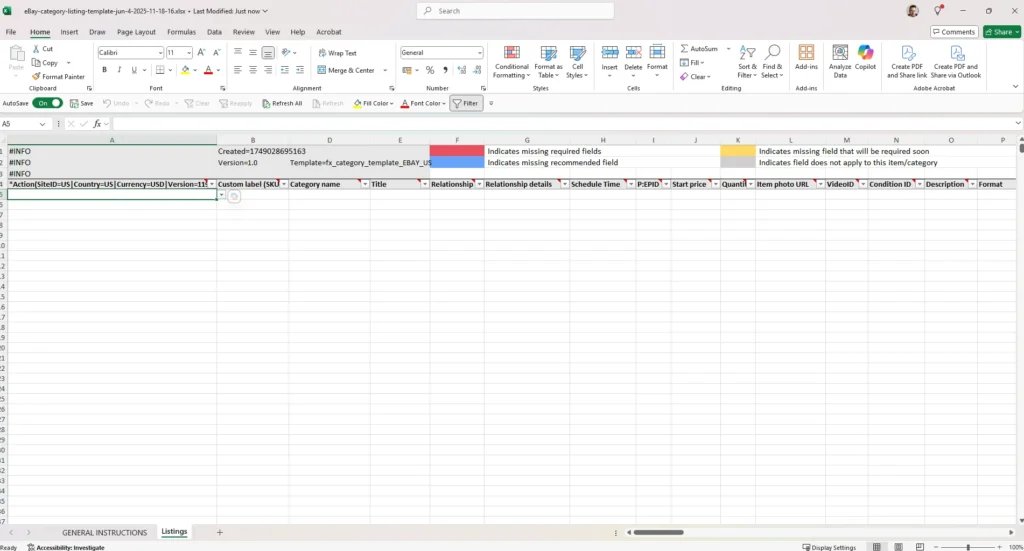Click the Search box in title bar

(x=515, y=11)
